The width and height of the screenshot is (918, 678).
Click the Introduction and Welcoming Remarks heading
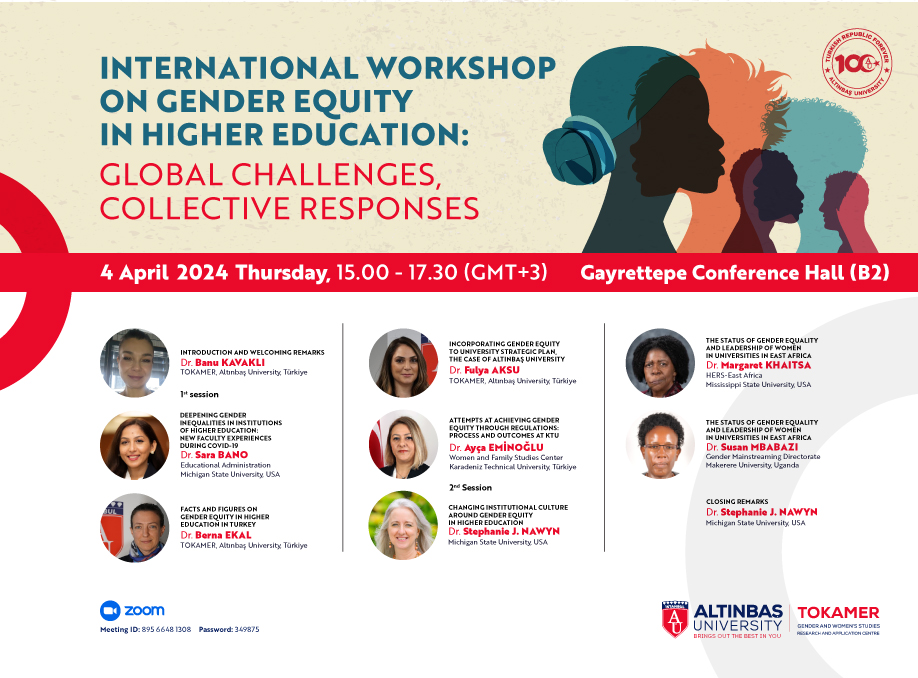252,352
